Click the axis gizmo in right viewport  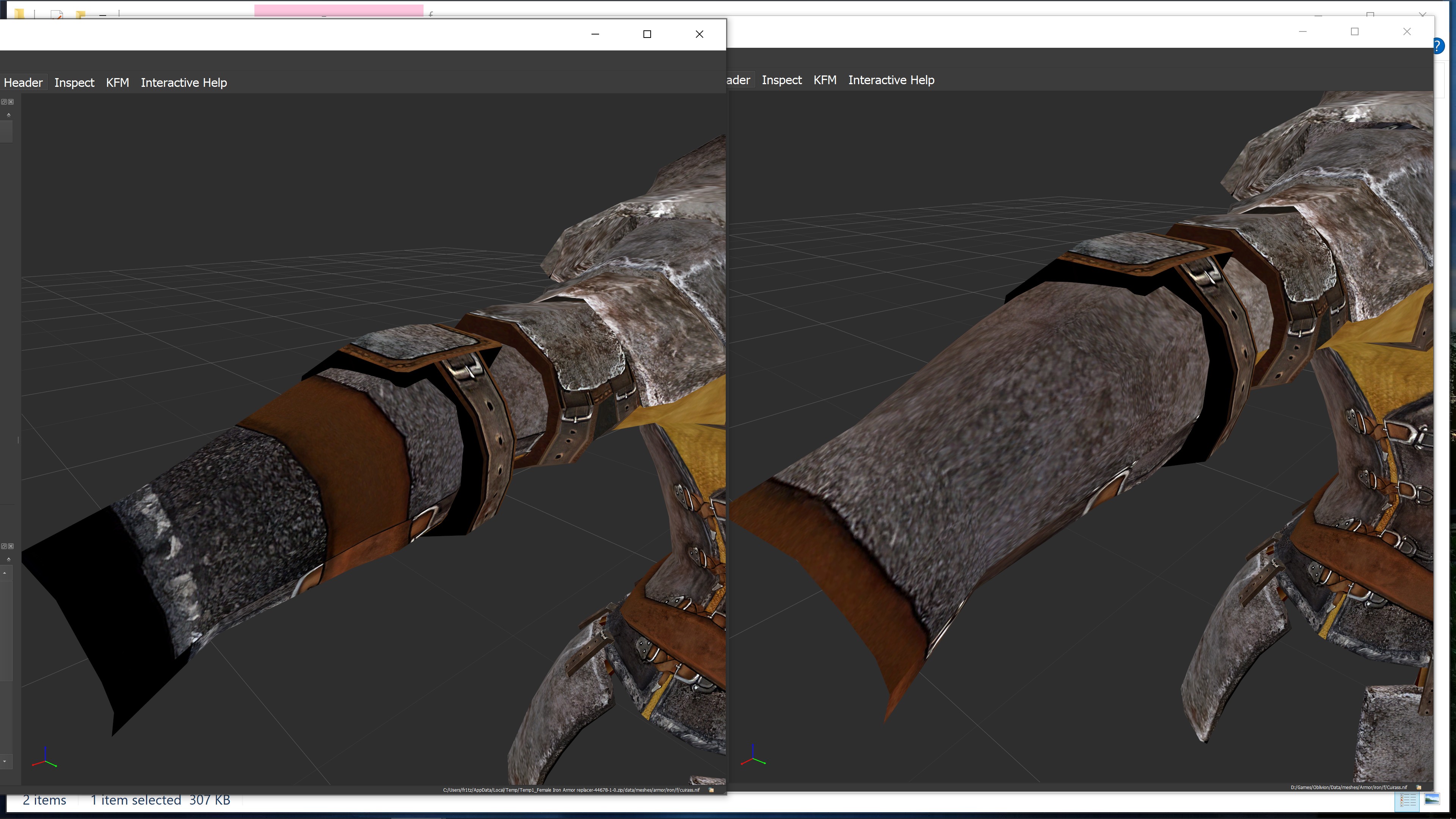pos(753,755)
